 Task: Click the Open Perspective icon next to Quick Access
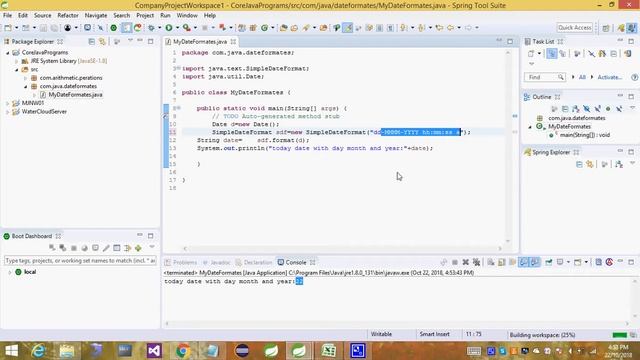(606, 28)
